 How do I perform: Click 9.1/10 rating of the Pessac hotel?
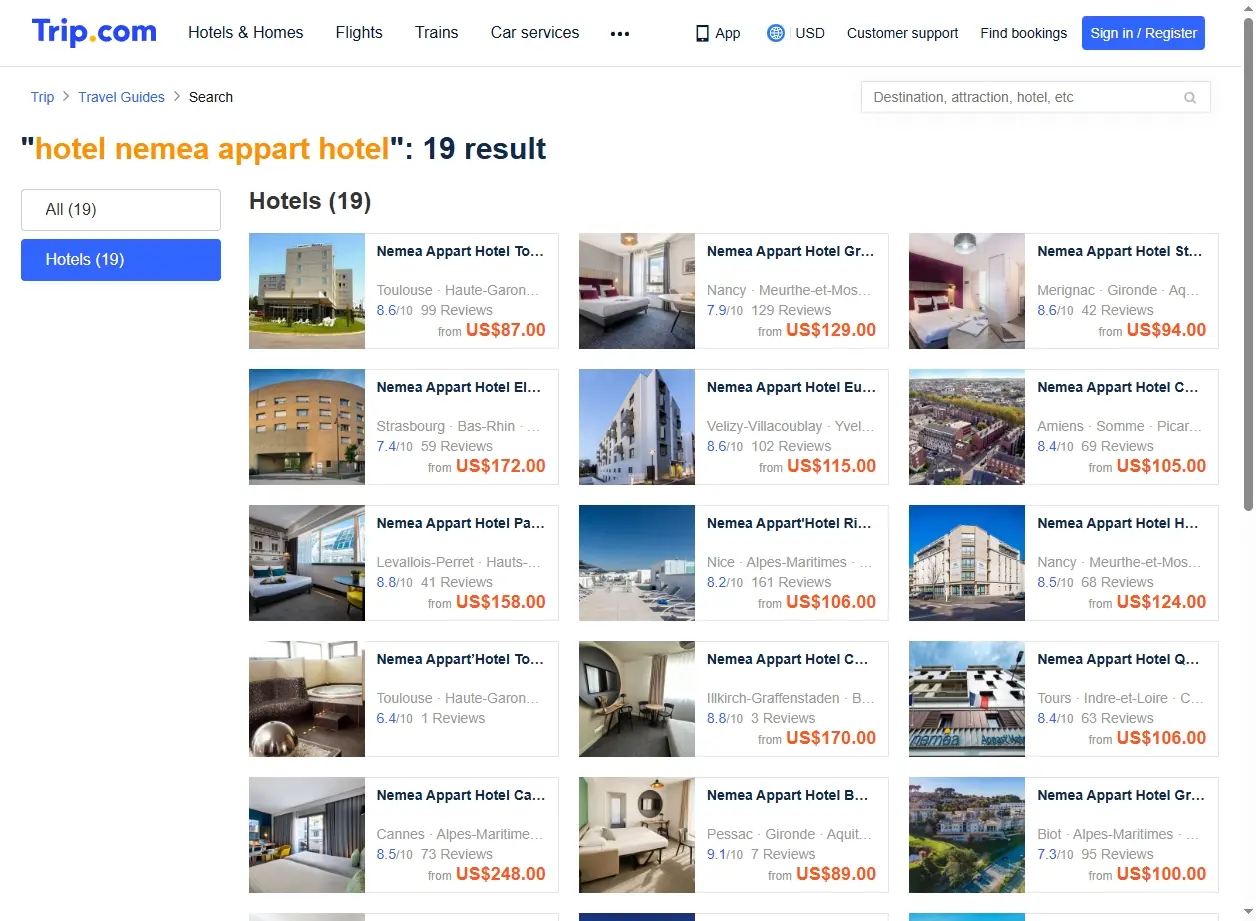coord(725,854)
